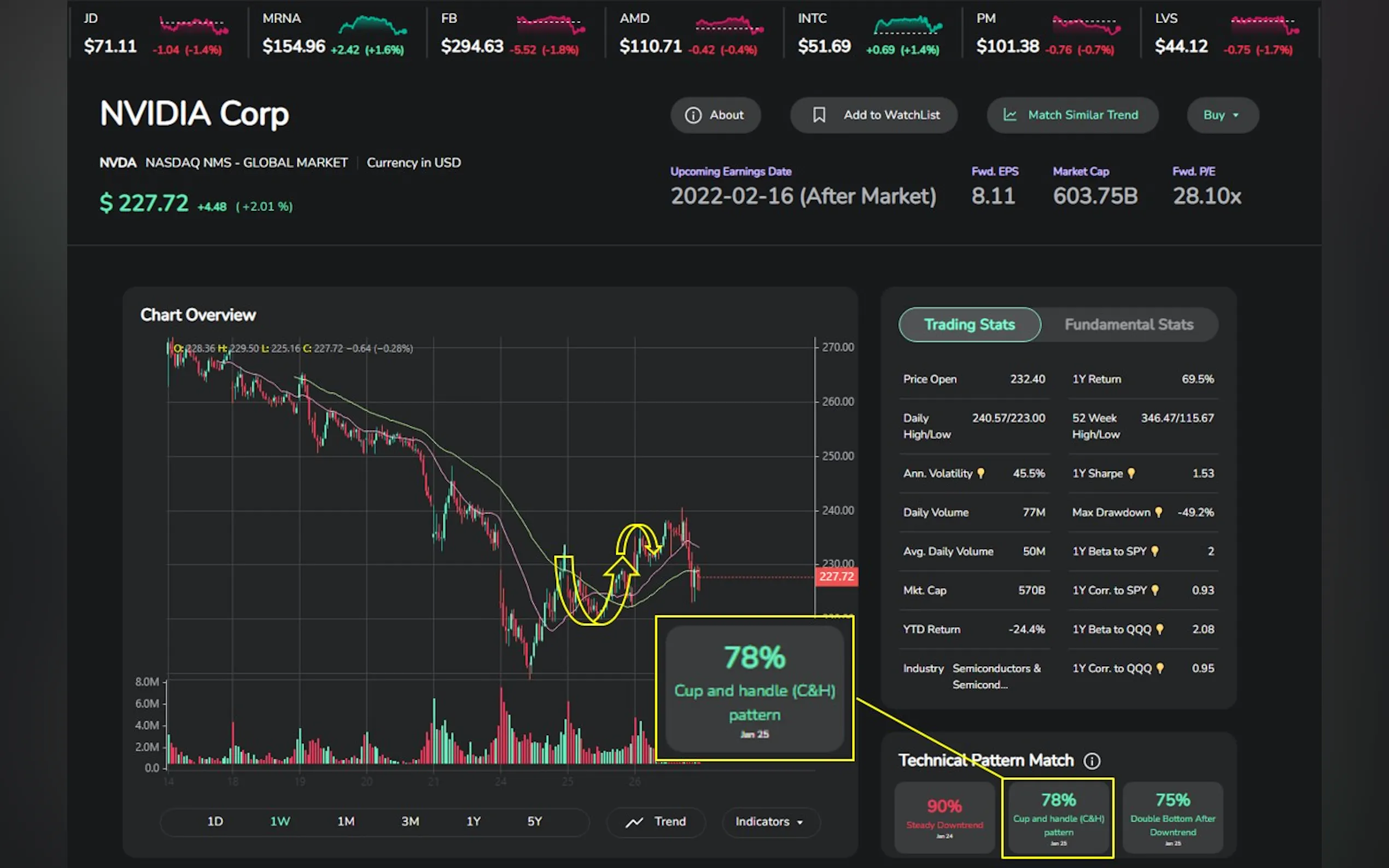Screen dimensions: 1389x868
Task: Open the Buy dropdown
Action: (1222, 115)
